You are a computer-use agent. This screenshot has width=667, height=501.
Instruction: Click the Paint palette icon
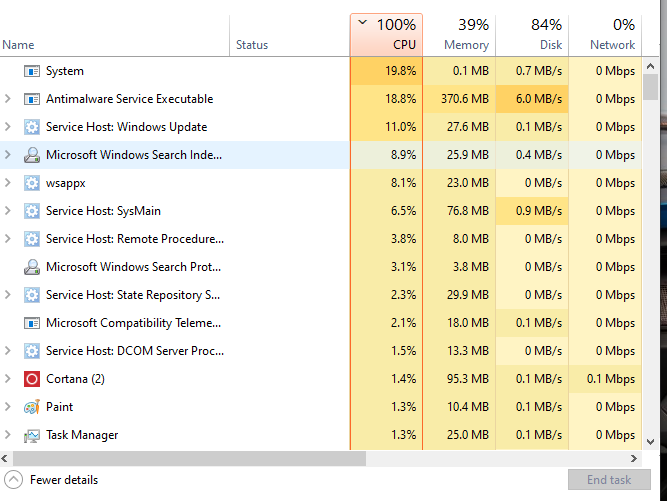(32, 407)
